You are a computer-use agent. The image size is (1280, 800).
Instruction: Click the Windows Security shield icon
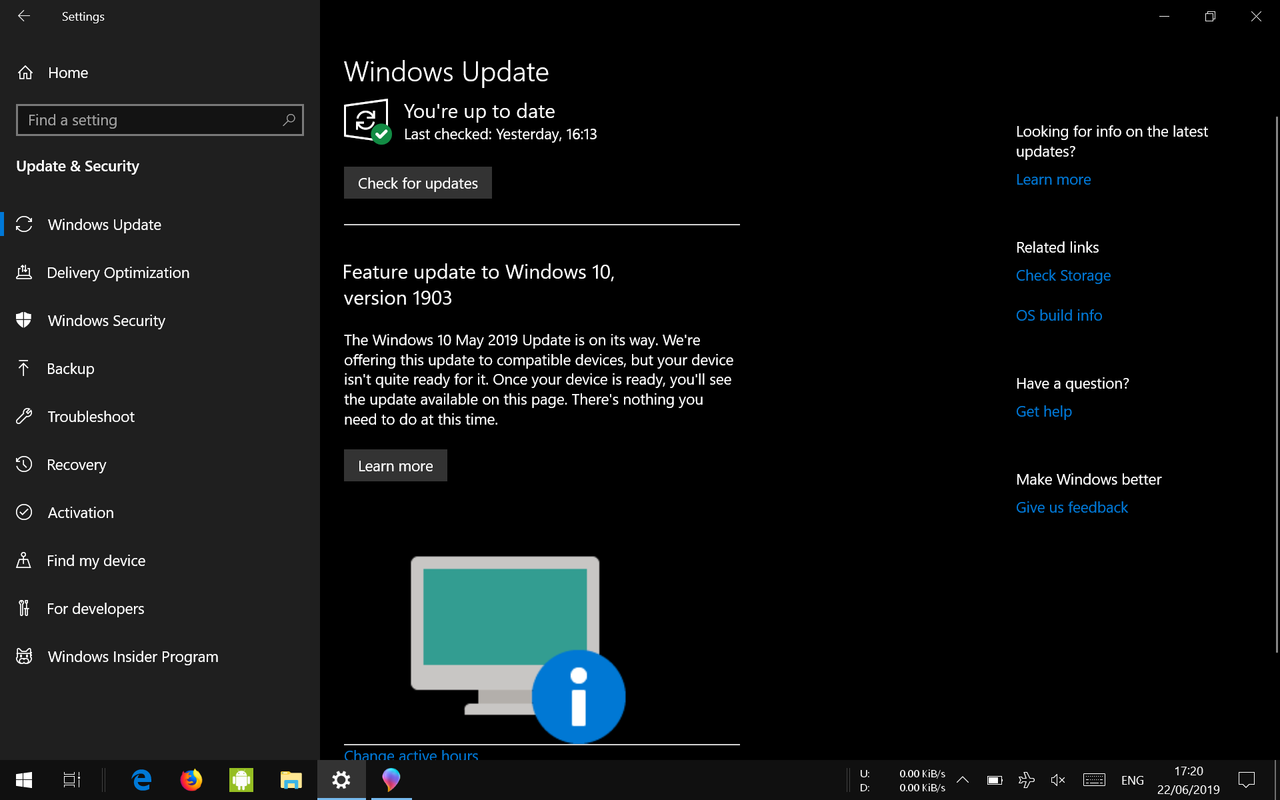coord(25,320)
